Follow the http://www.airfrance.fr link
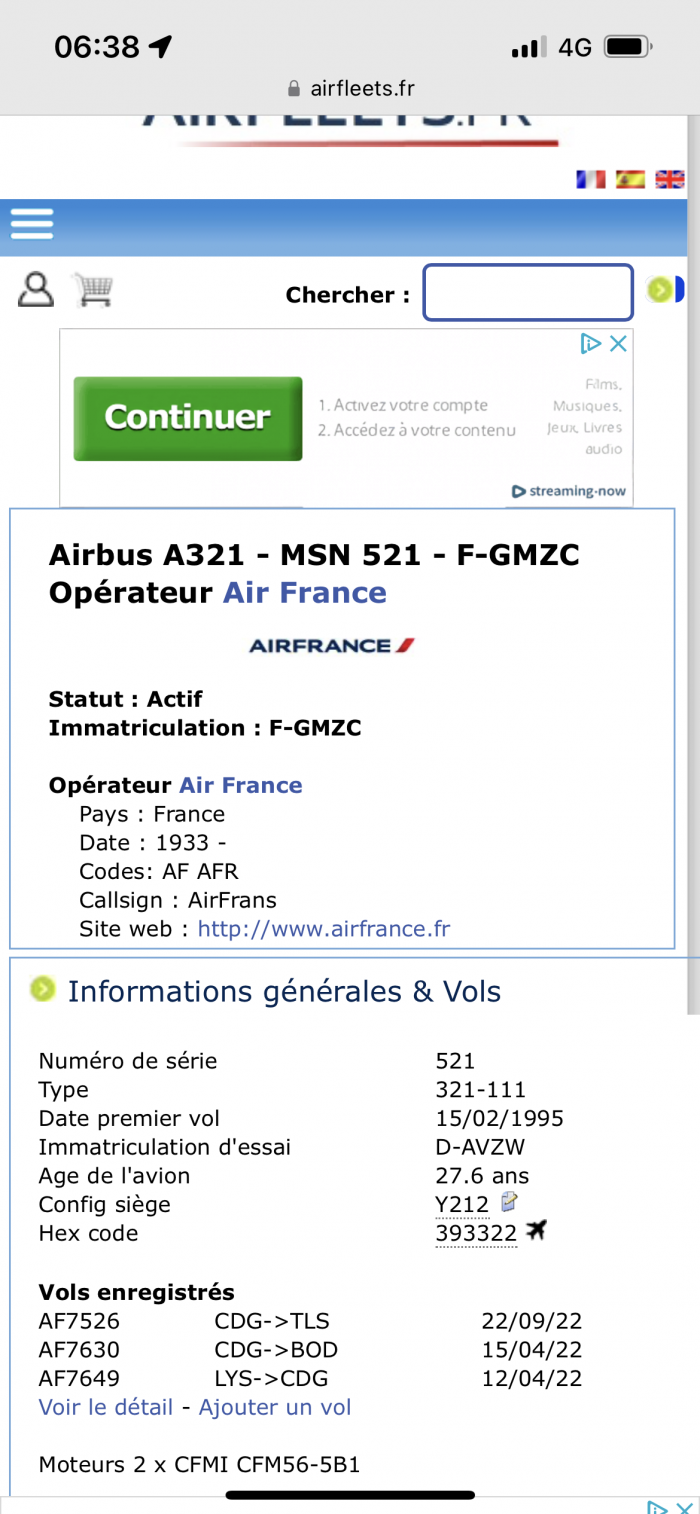 click(x=324, y=929)
